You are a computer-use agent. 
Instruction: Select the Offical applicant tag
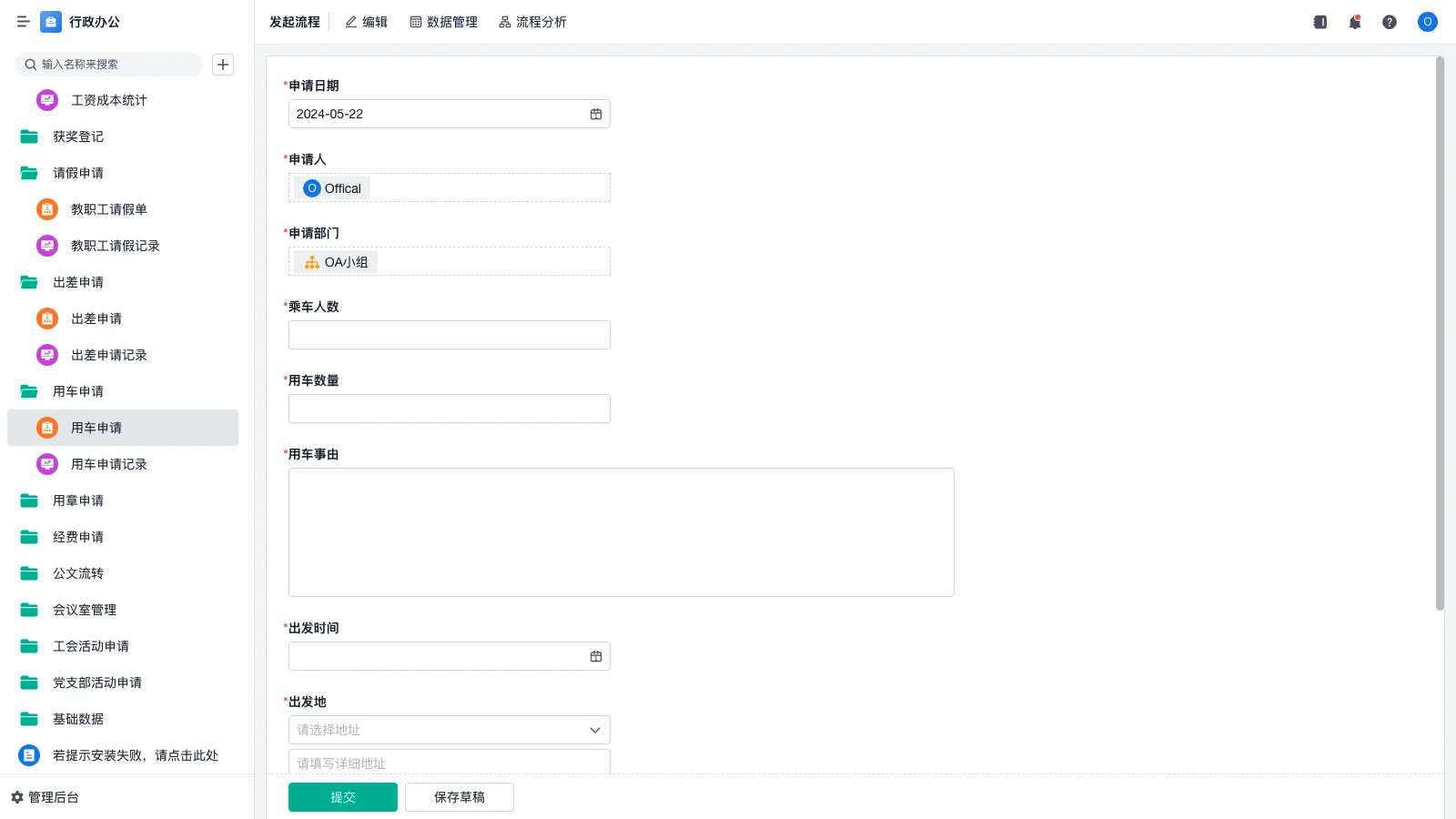(332, 188)
